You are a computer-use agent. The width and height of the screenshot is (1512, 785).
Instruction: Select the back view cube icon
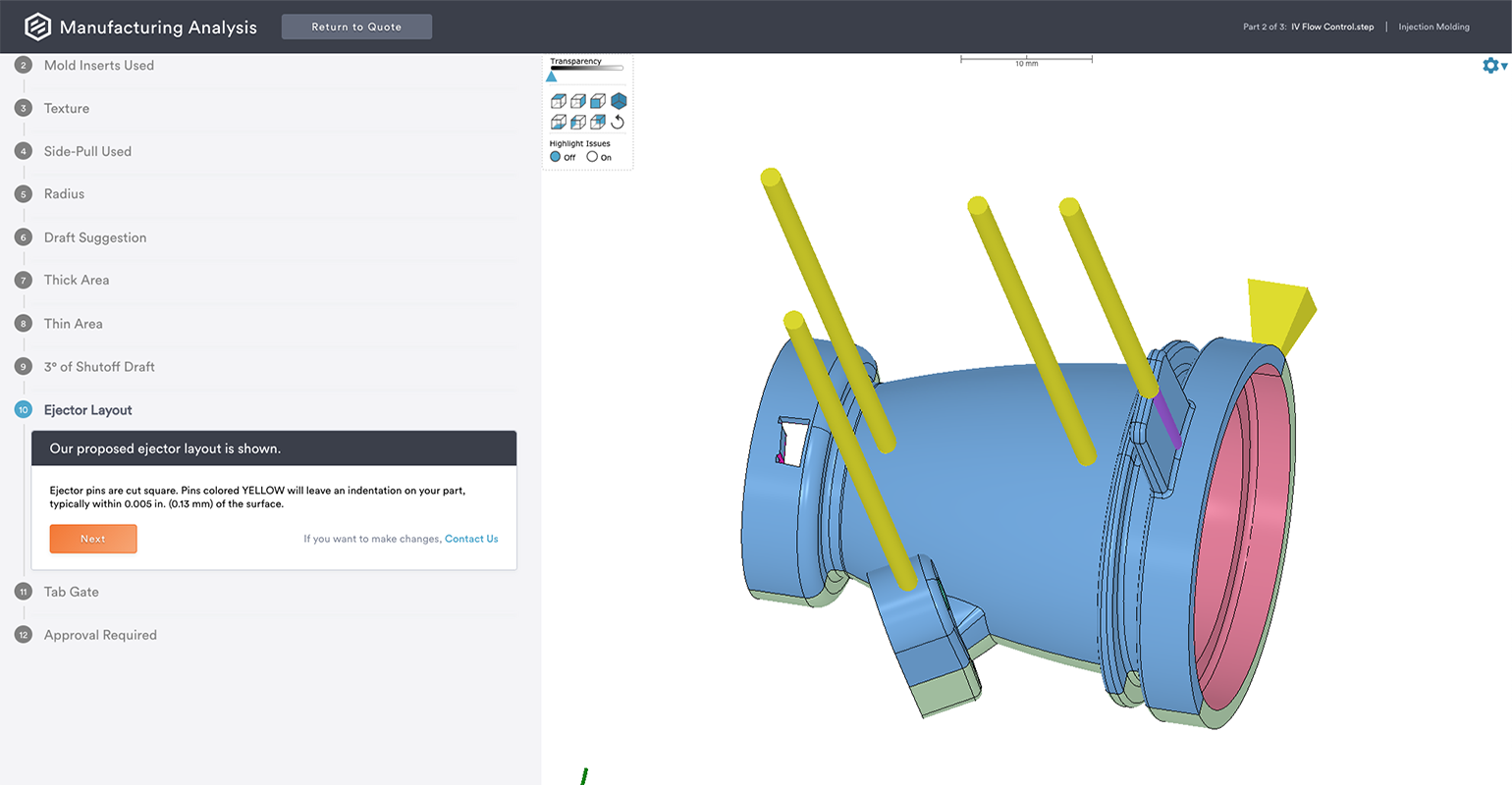tap(598, 122)
